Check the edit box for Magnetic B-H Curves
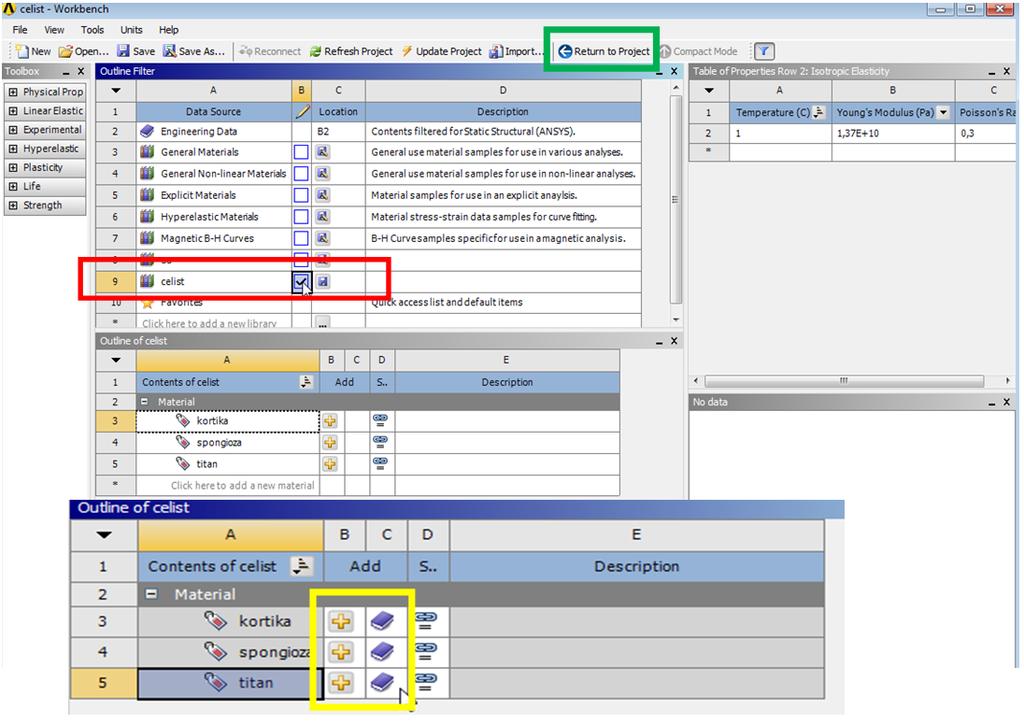The image size is (1024, 724). pyautogui.click(x=301, y=238)
